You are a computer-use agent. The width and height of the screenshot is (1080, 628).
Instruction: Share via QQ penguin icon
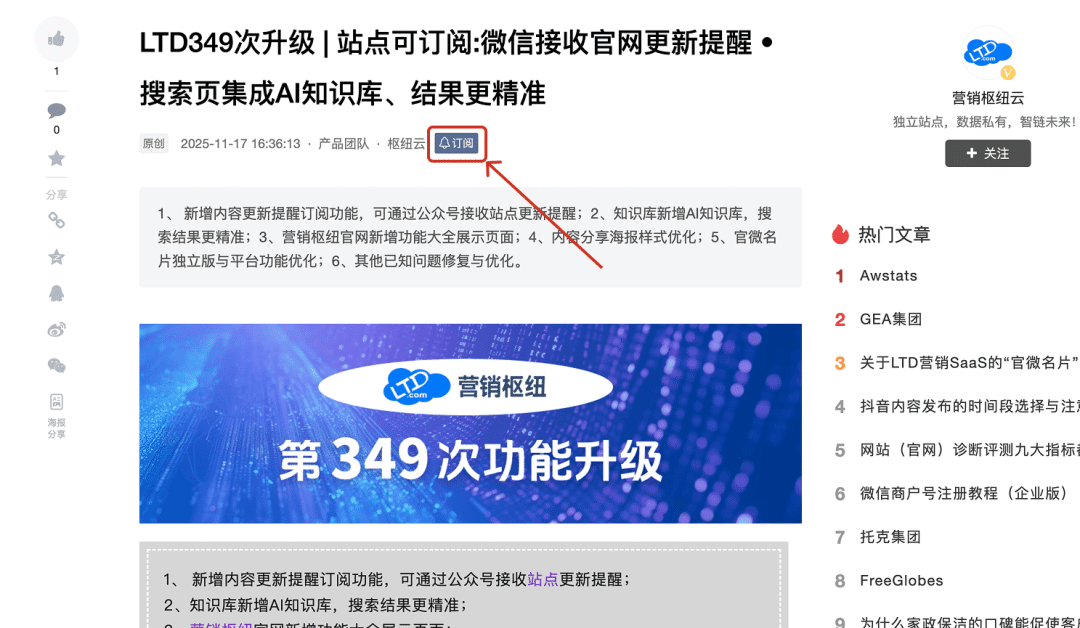(x=56, y=293)
